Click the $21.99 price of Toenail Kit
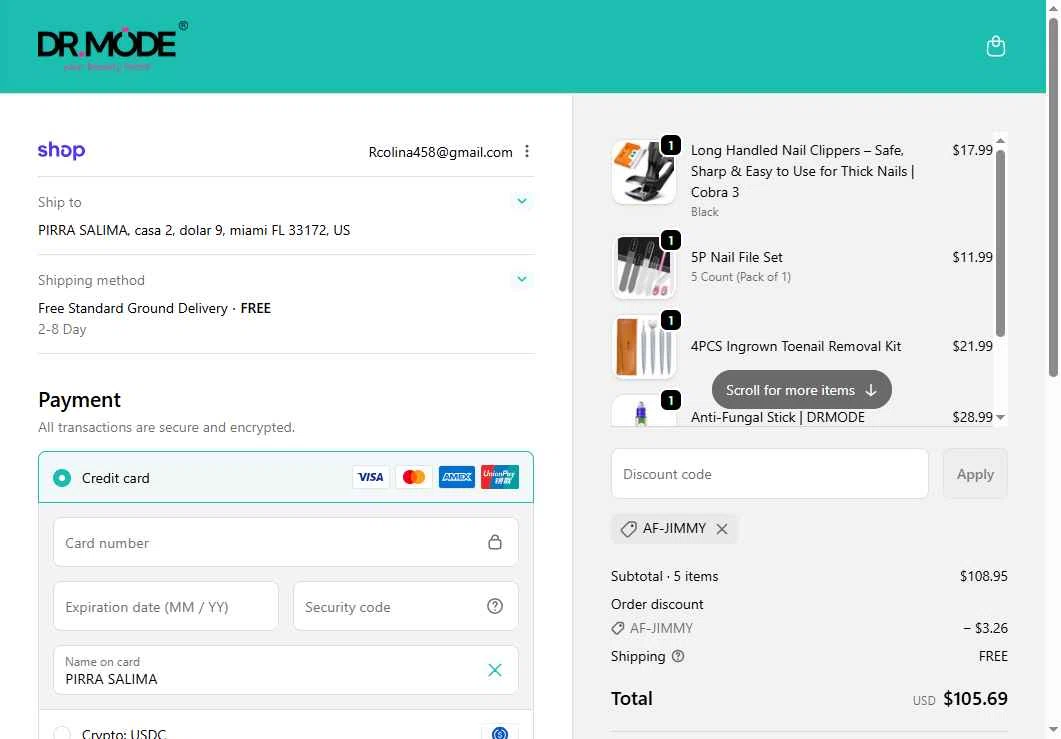This screenshot has height=739, width=1061. 972,346
